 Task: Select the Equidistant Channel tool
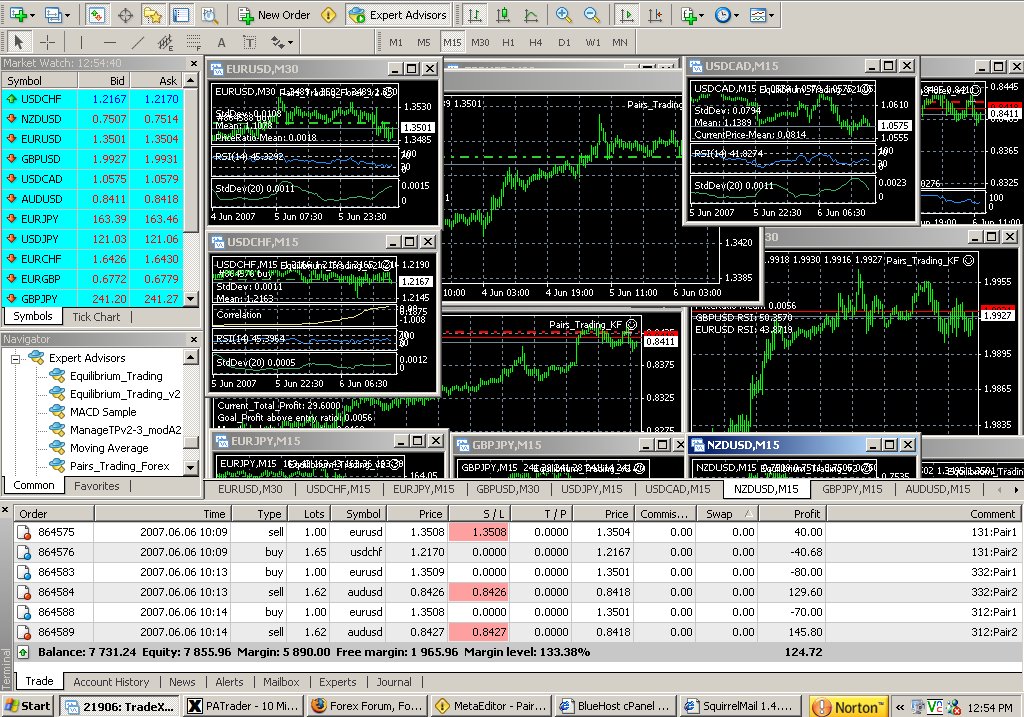pyautogui.click(x=165, y=42)
